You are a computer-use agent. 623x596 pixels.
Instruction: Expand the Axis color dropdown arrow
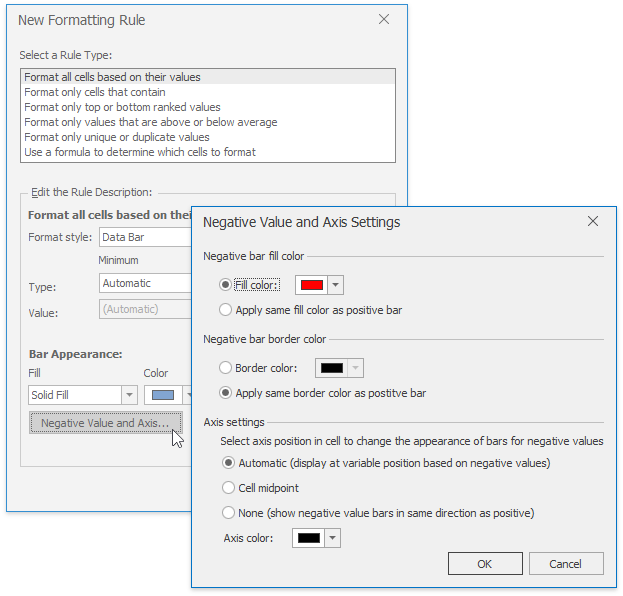(333, 538)
